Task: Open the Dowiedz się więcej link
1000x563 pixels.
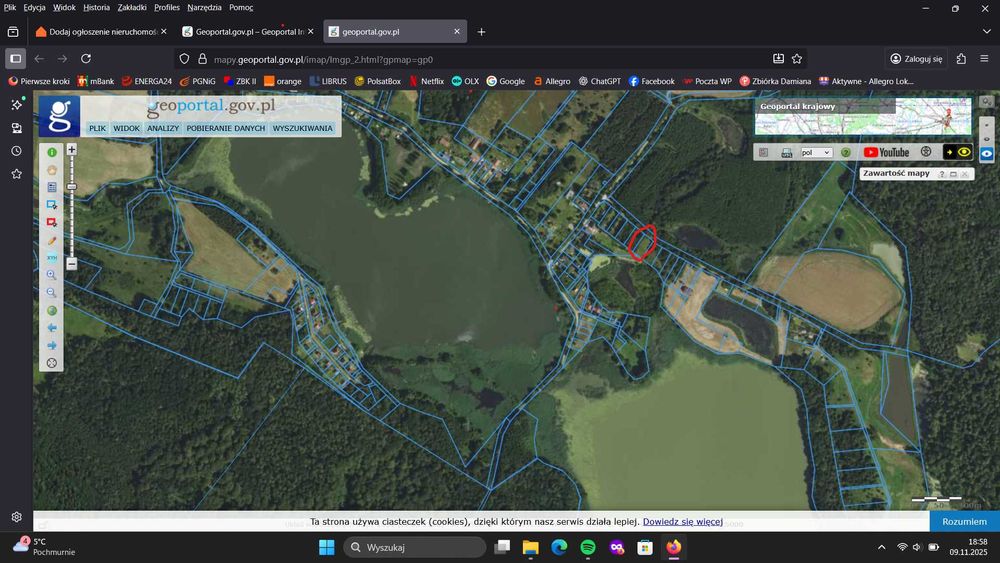Action: tap(682, 522)
